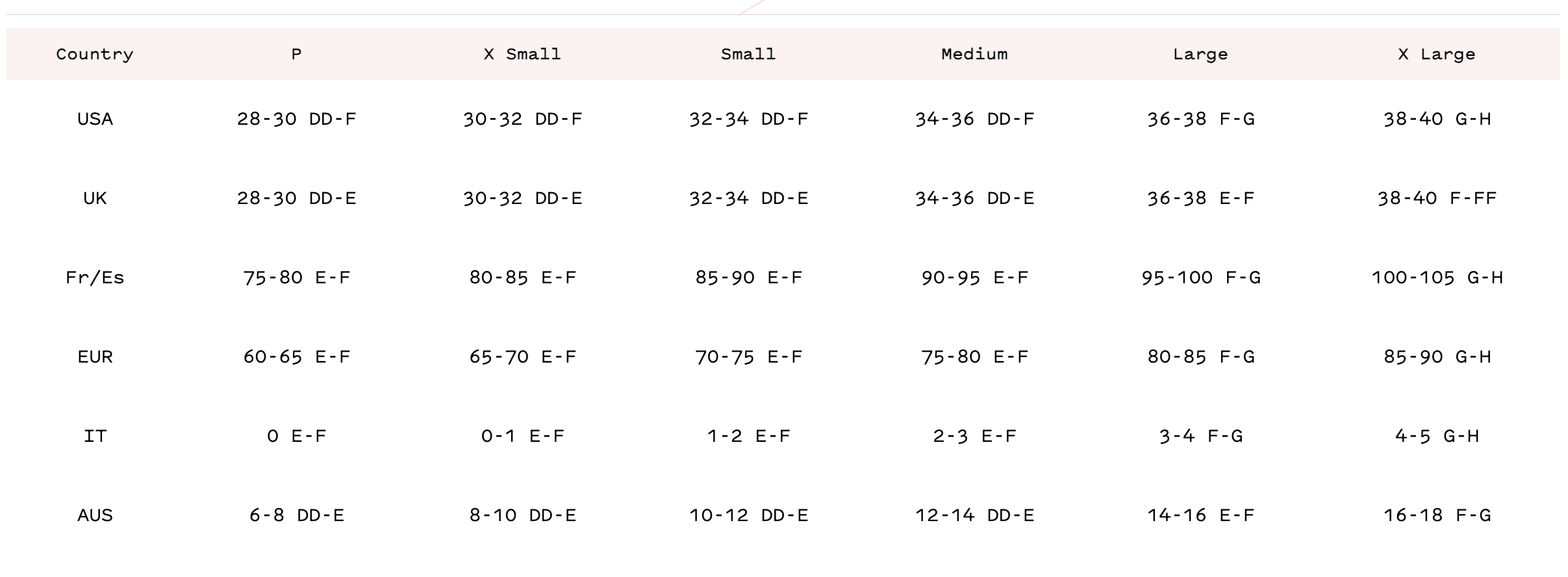Image resolution: width=1568 pixels, height=577 pixels.
Task: Click UK X Large cell 38-40 F-FF
Action: tap(1437, 198)
